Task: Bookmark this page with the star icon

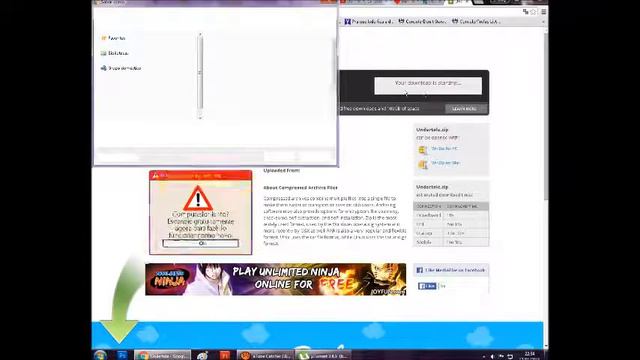Action: click(533, 12)
